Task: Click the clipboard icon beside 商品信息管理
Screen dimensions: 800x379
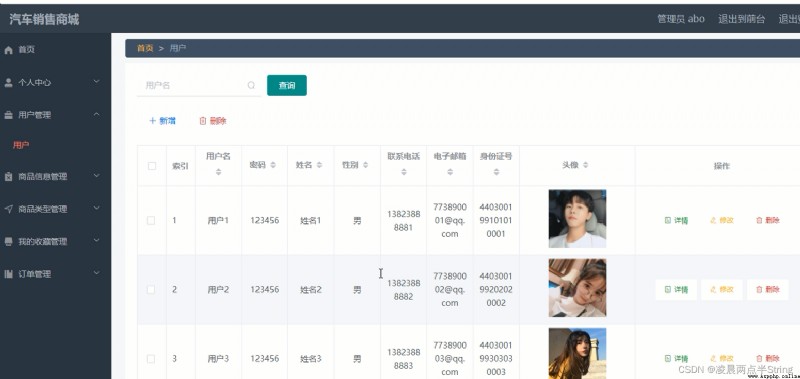Action: [8, 176]
